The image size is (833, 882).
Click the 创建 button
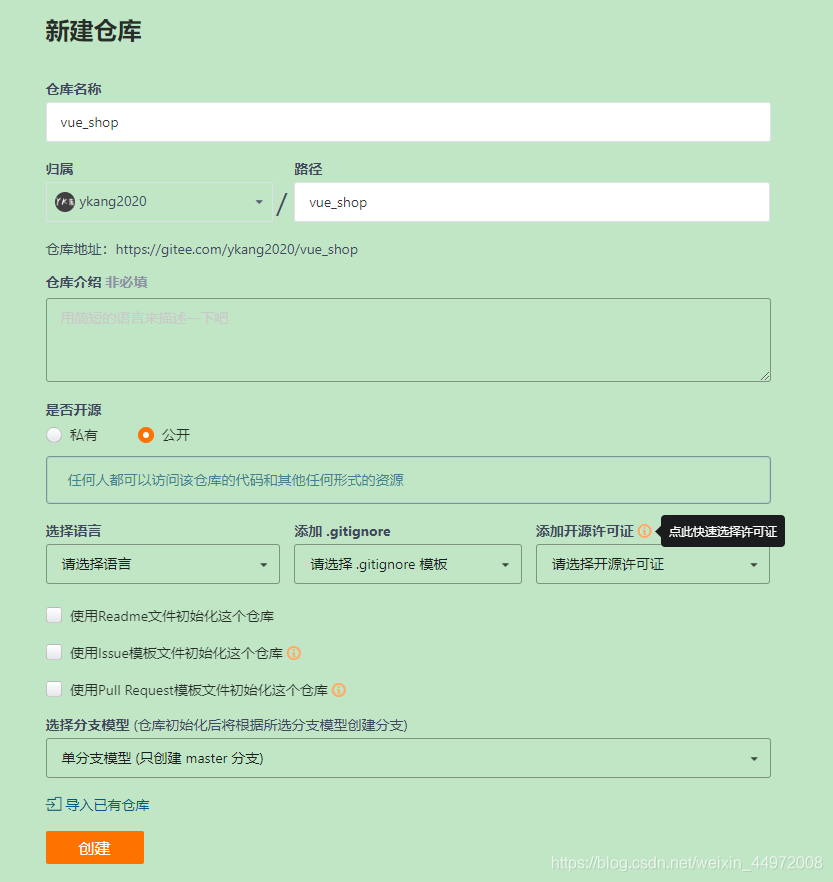[94, 846]
